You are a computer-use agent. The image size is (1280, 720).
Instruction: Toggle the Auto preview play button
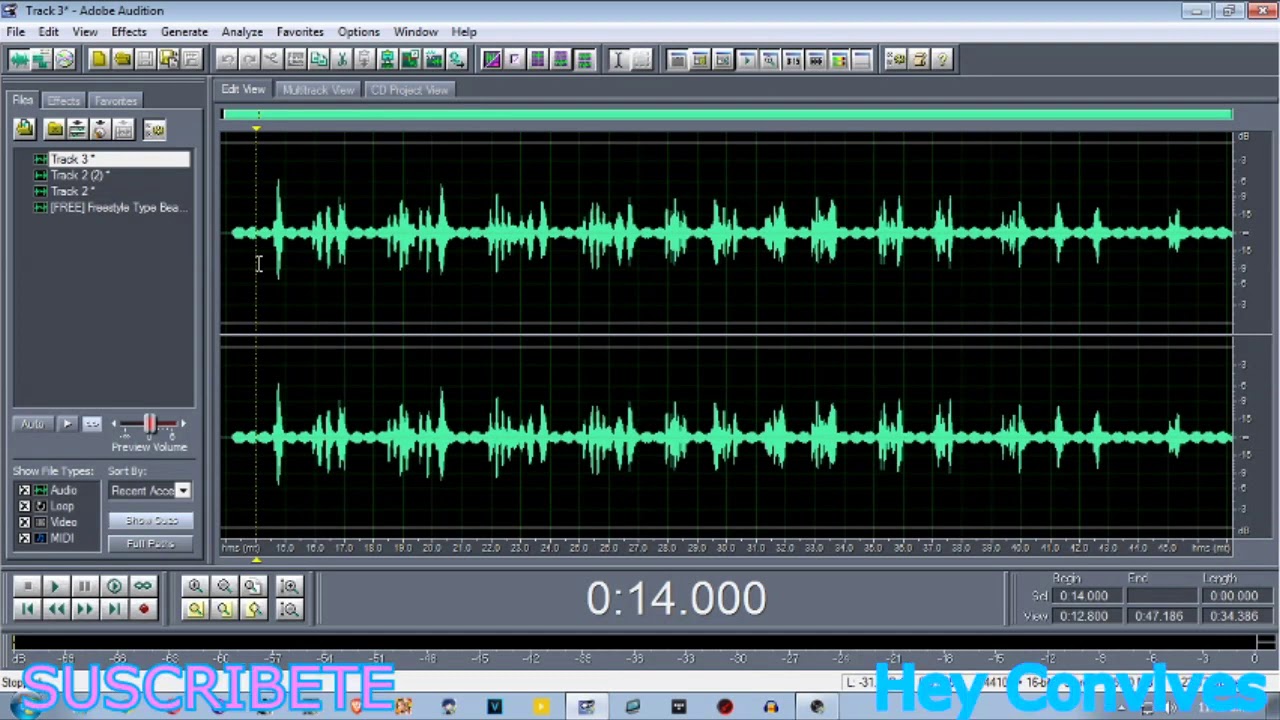(x=32, y=424)
